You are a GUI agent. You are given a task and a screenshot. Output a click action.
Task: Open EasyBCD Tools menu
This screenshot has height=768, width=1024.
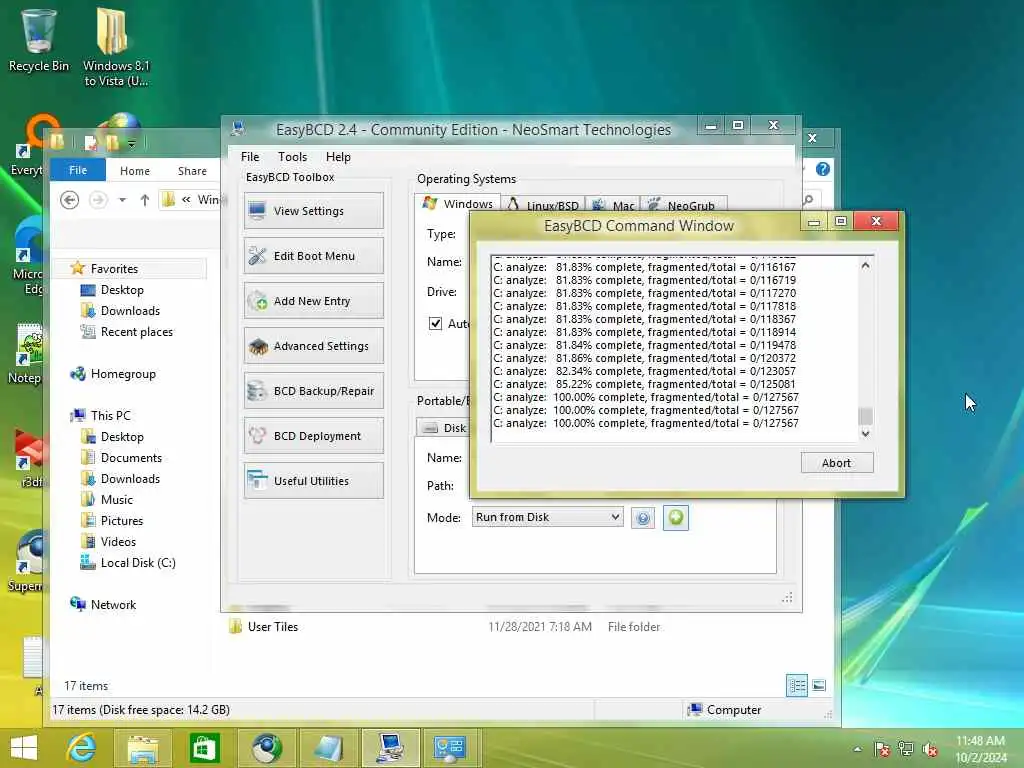292,157
